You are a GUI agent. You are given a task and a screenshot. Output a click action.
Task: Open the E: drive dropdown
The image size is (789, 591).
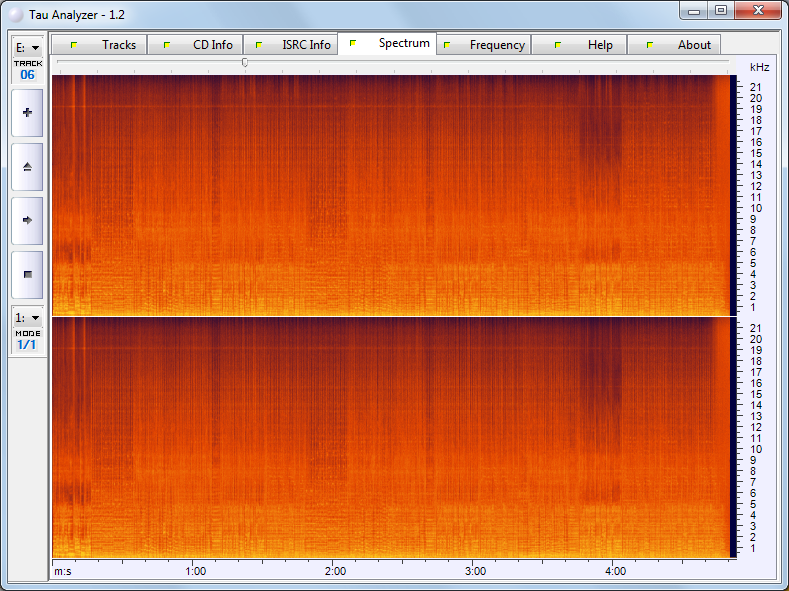[27, 47]
